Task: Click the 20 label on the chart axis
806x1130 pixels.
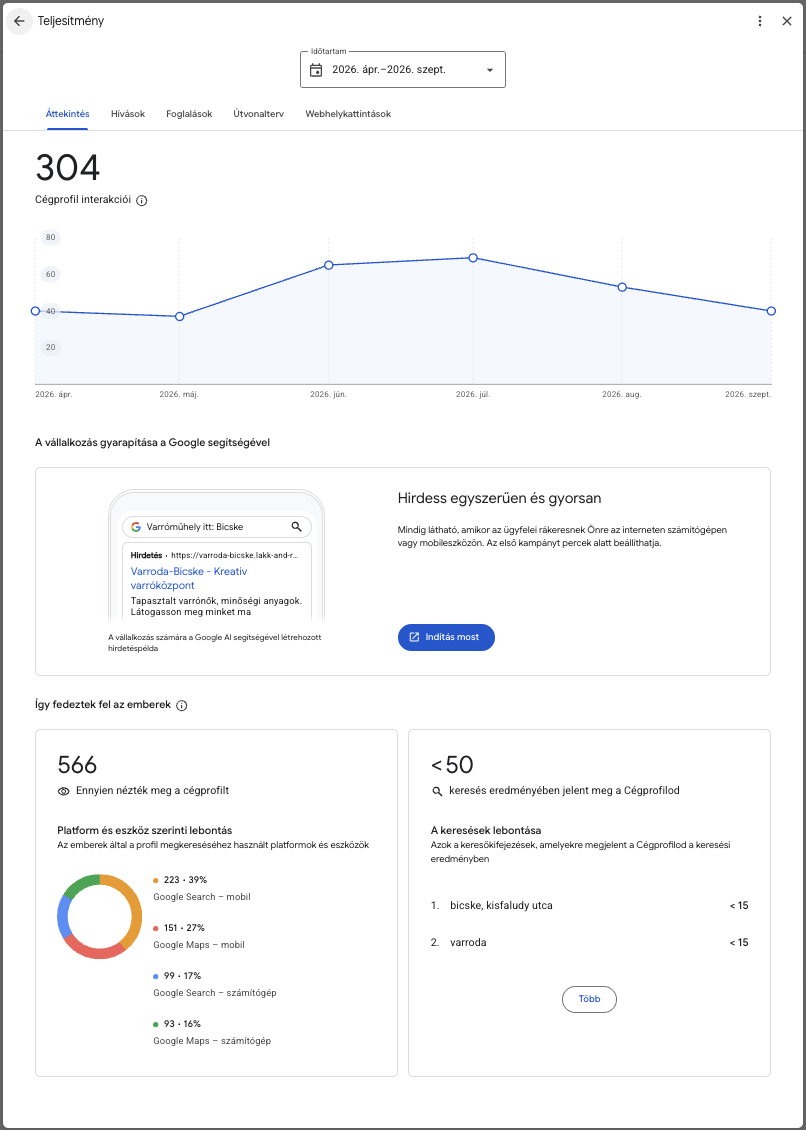Action: point(50,347)
